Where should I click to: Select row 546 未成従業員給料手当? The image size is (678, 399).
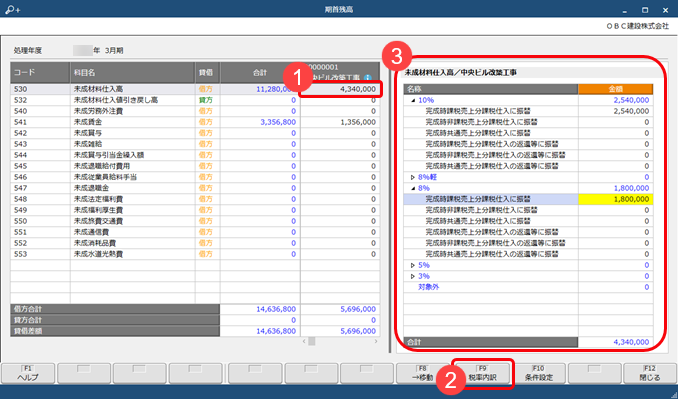pyautogui.click(x=195, y=177)
